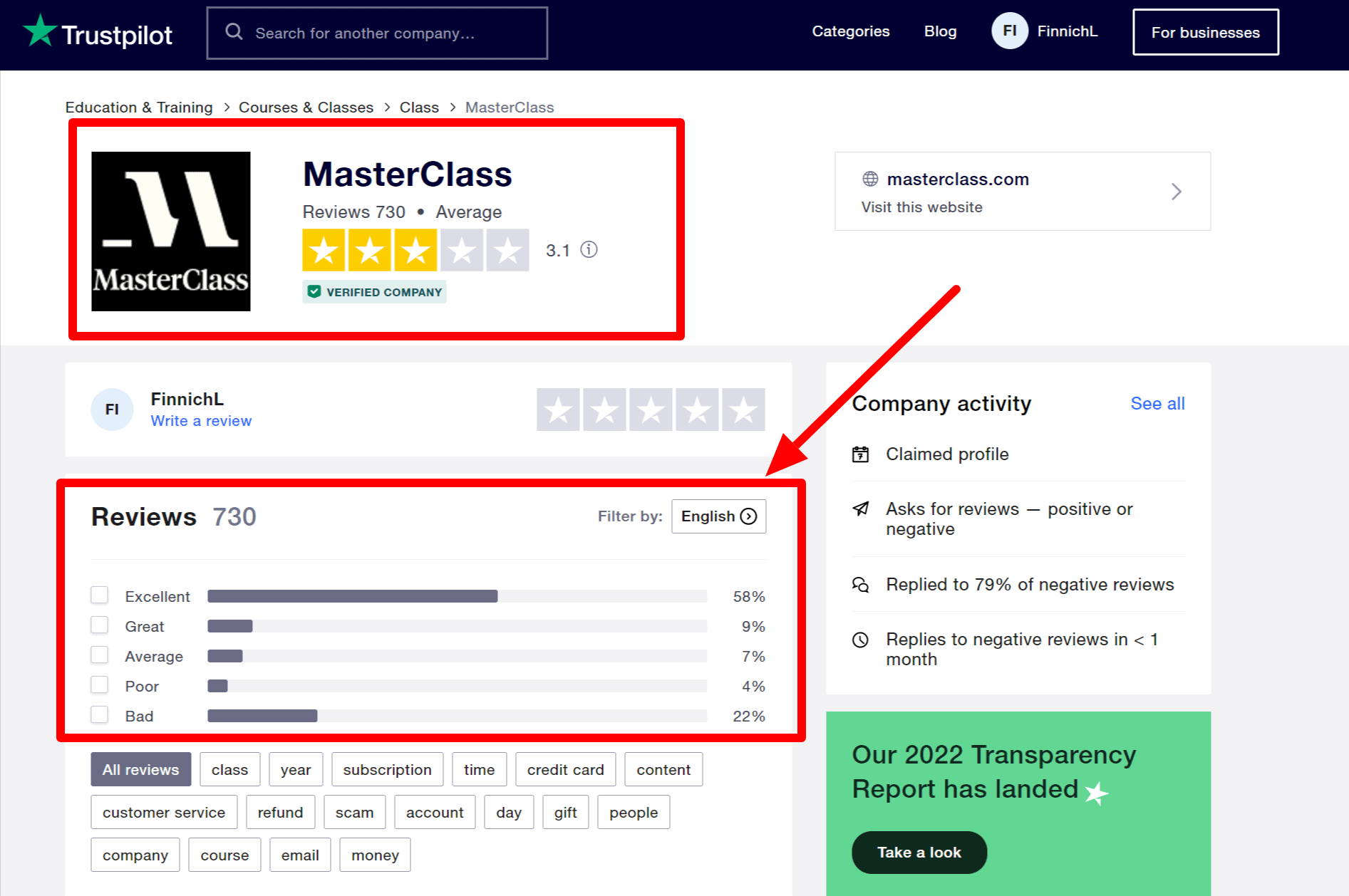The width and height of the screenshot is (1349, 896).
Task: Tick the Average reviews checkbox
Action: [x=100, y=655]
